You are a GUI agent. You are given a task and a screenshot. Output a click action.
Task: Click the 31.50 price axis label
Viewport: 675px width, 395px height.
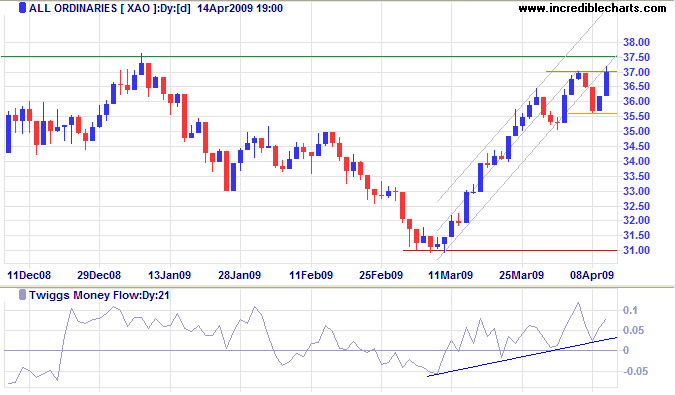636,235
